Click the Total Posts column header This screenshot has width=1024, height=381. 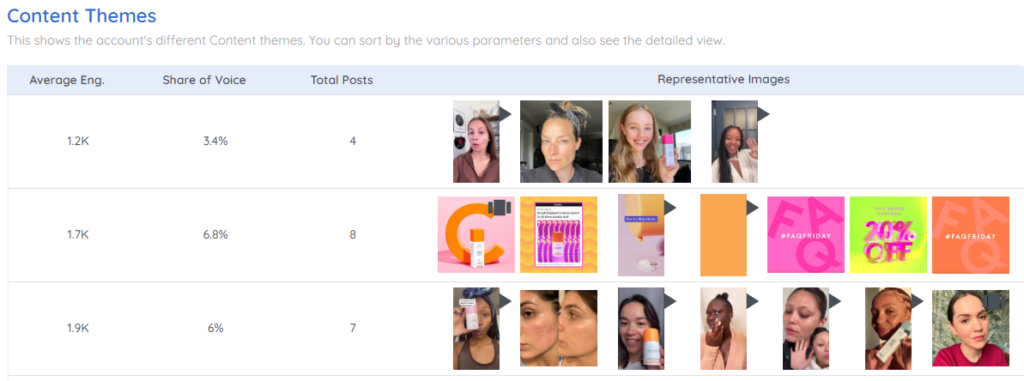(342, 80)
